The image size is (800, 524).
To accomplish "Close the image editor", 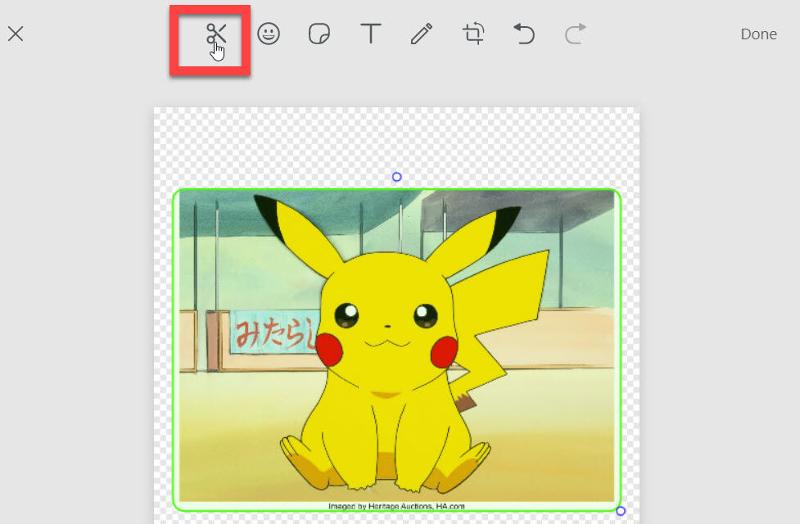I will (x=16, y=34).
